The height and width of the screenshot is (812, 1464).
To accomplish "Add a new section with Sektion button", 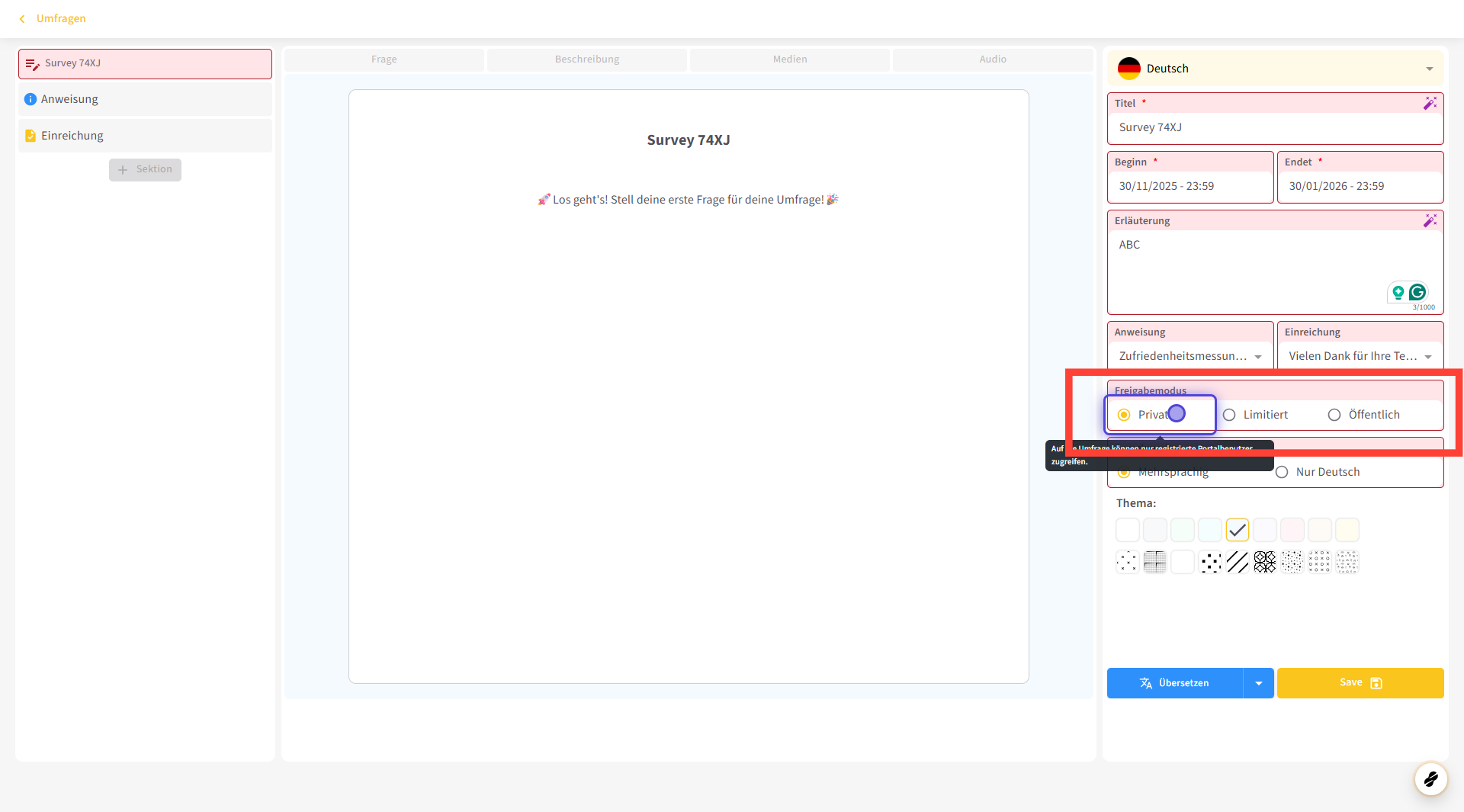I will (145, 169).
